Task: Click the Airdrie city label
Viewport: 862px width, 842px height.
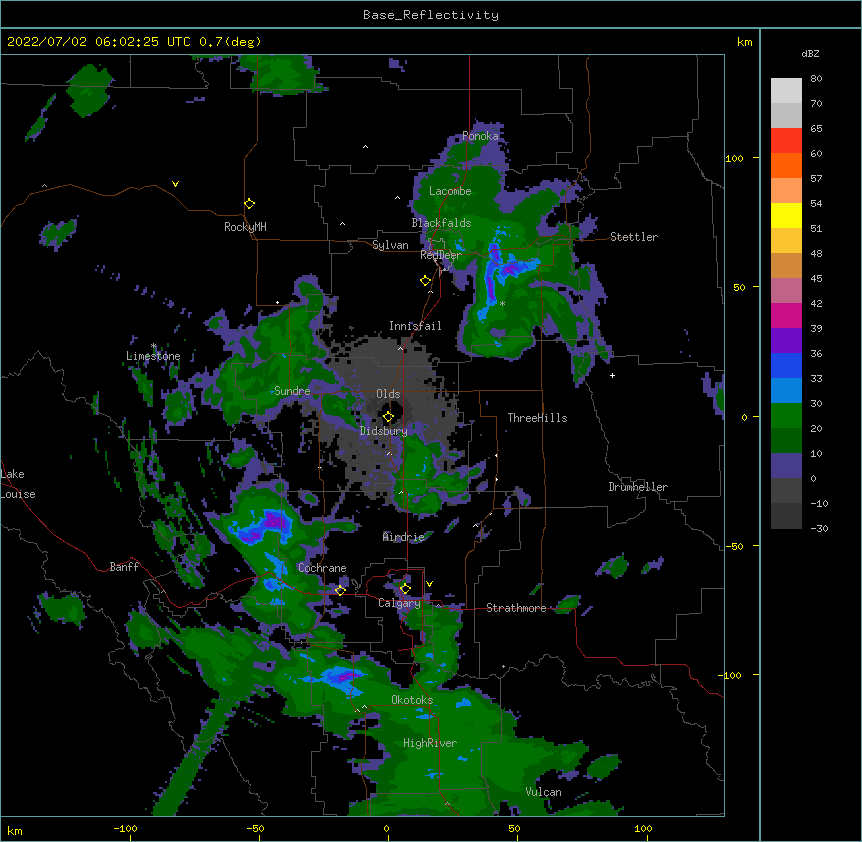Action: pyautogui.click(x=404, y=537)
